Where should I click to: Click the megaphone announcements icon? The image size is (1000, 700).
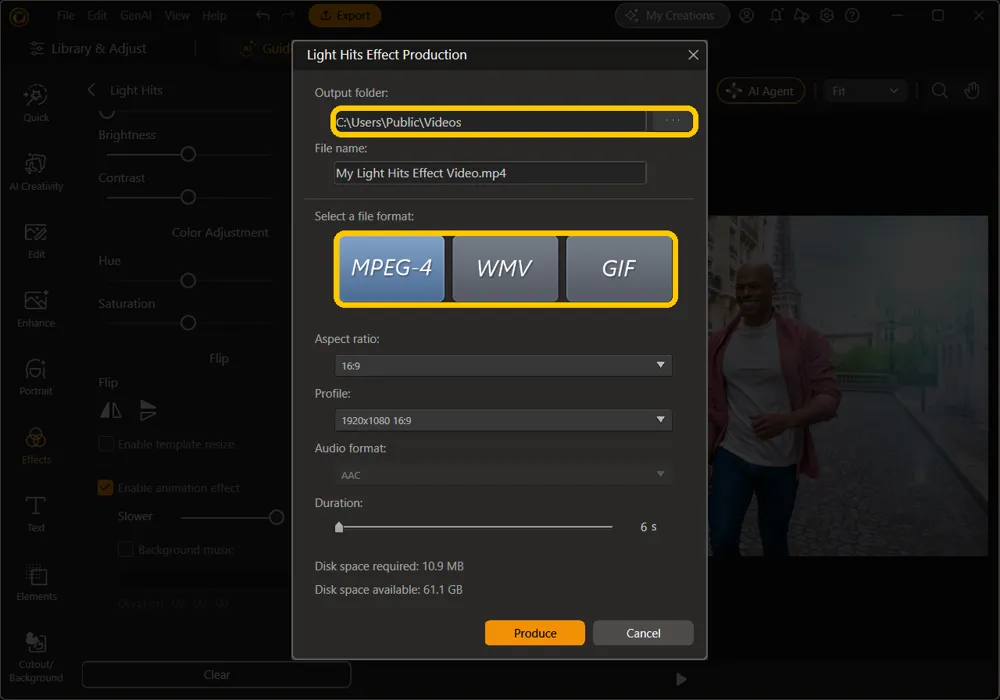click(801, 15)
